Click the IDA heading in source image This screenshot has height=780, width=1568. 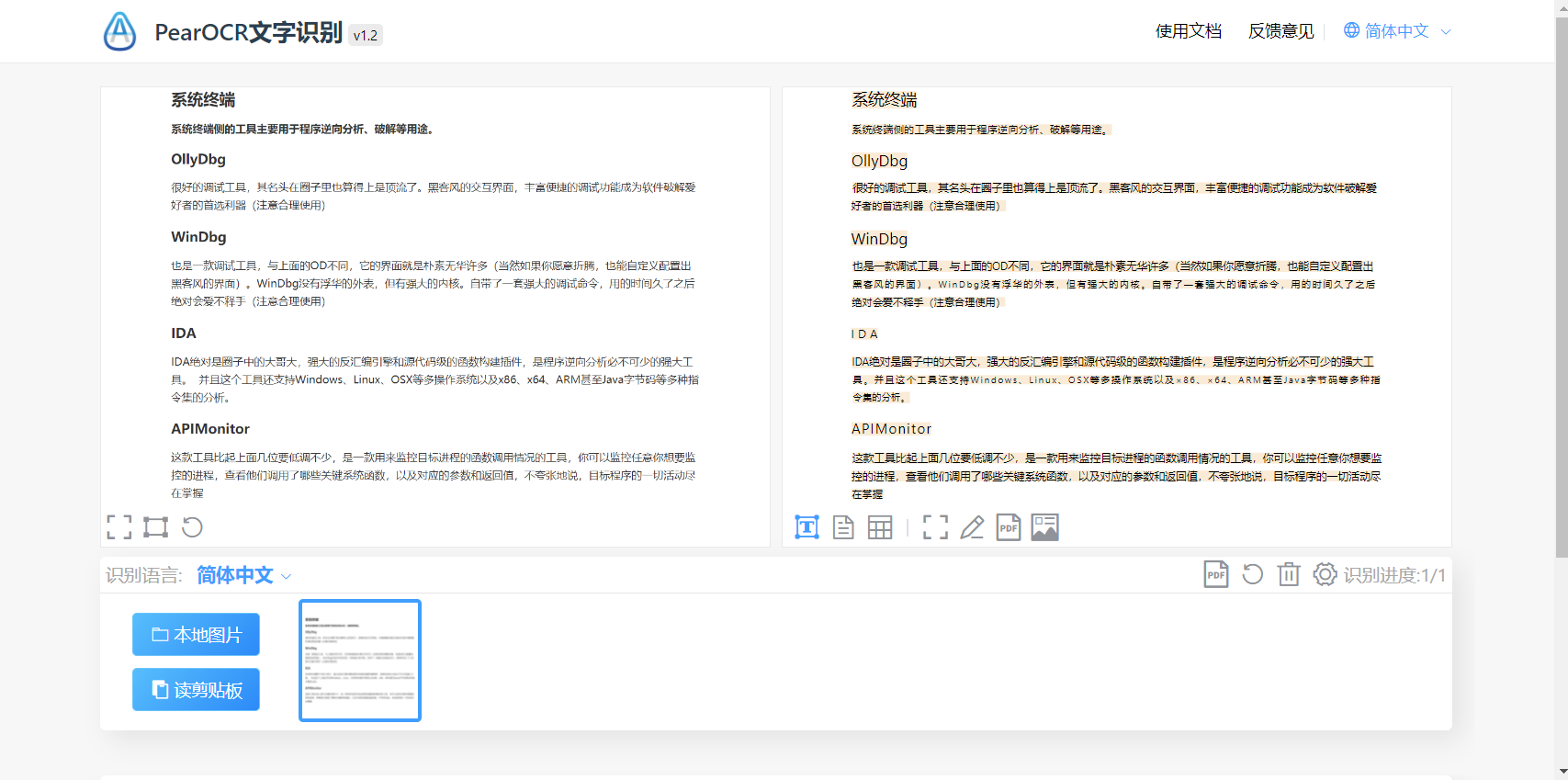point(184,333)
